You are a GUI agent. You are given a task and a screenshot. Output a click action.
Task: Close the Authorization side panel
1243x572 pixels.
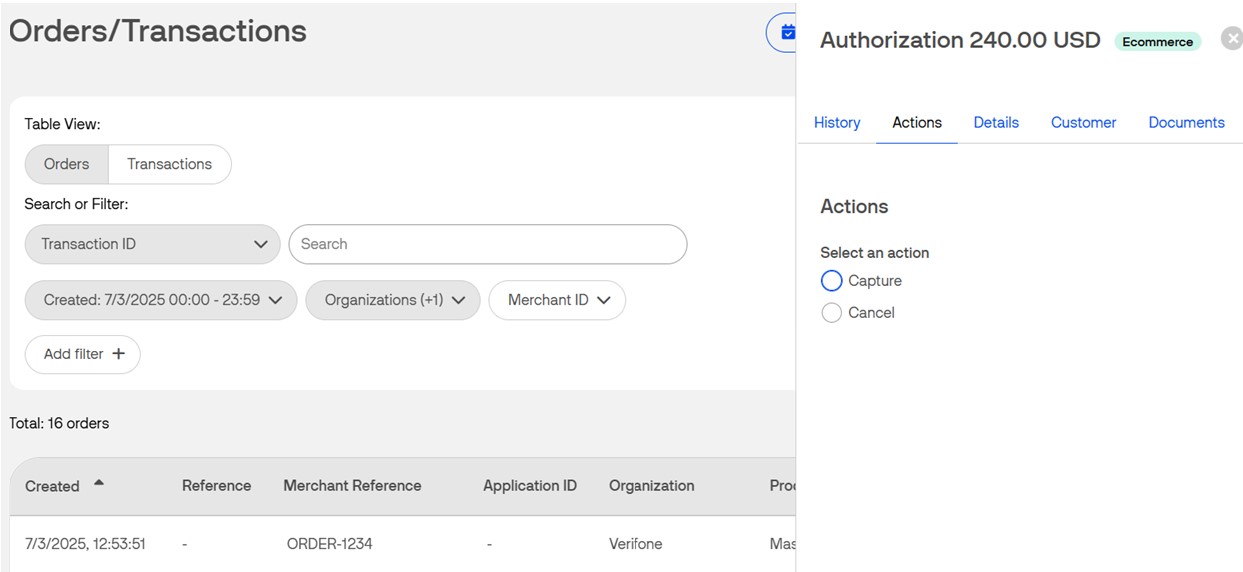coord(1232,39)
